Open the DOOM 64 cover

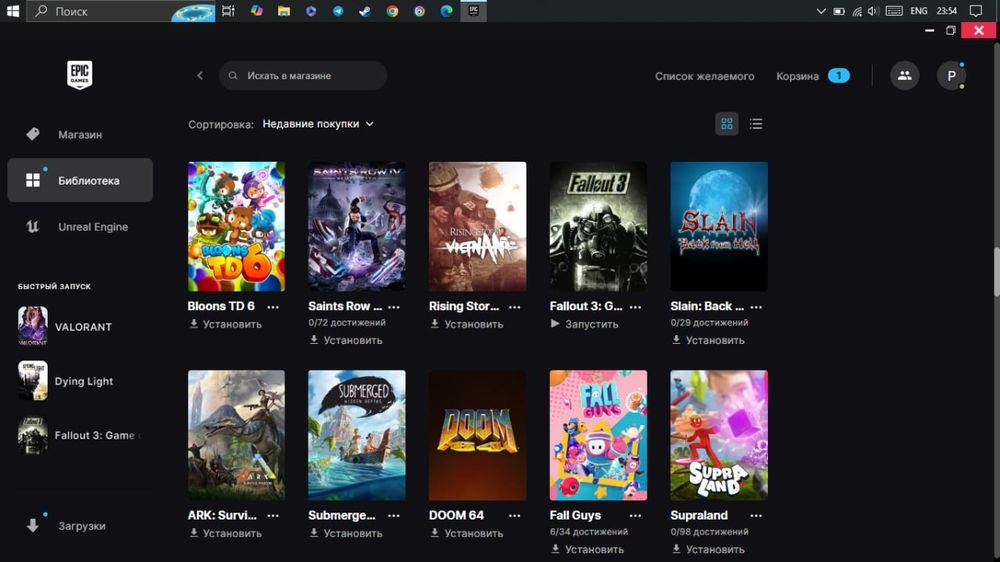tap(478, 435)
